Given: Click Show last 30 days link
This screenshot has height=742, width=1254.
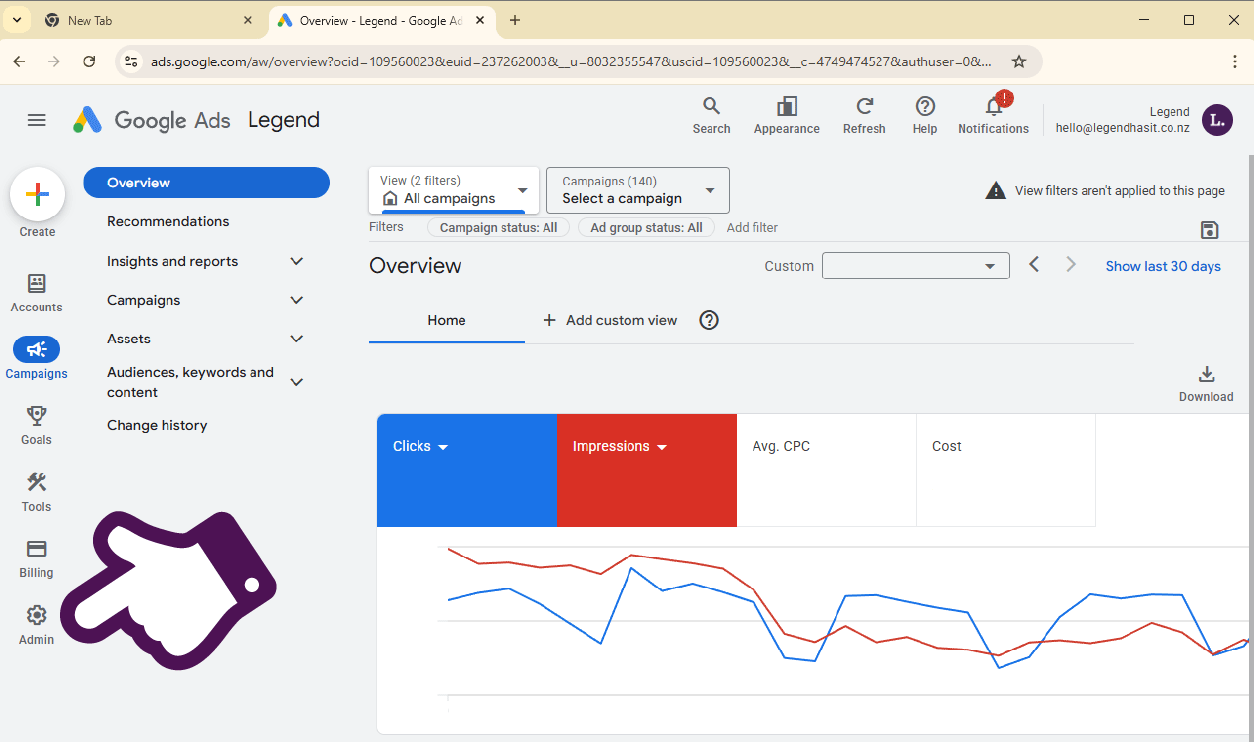Looking at the screenshot, I should click(1163, 266).
